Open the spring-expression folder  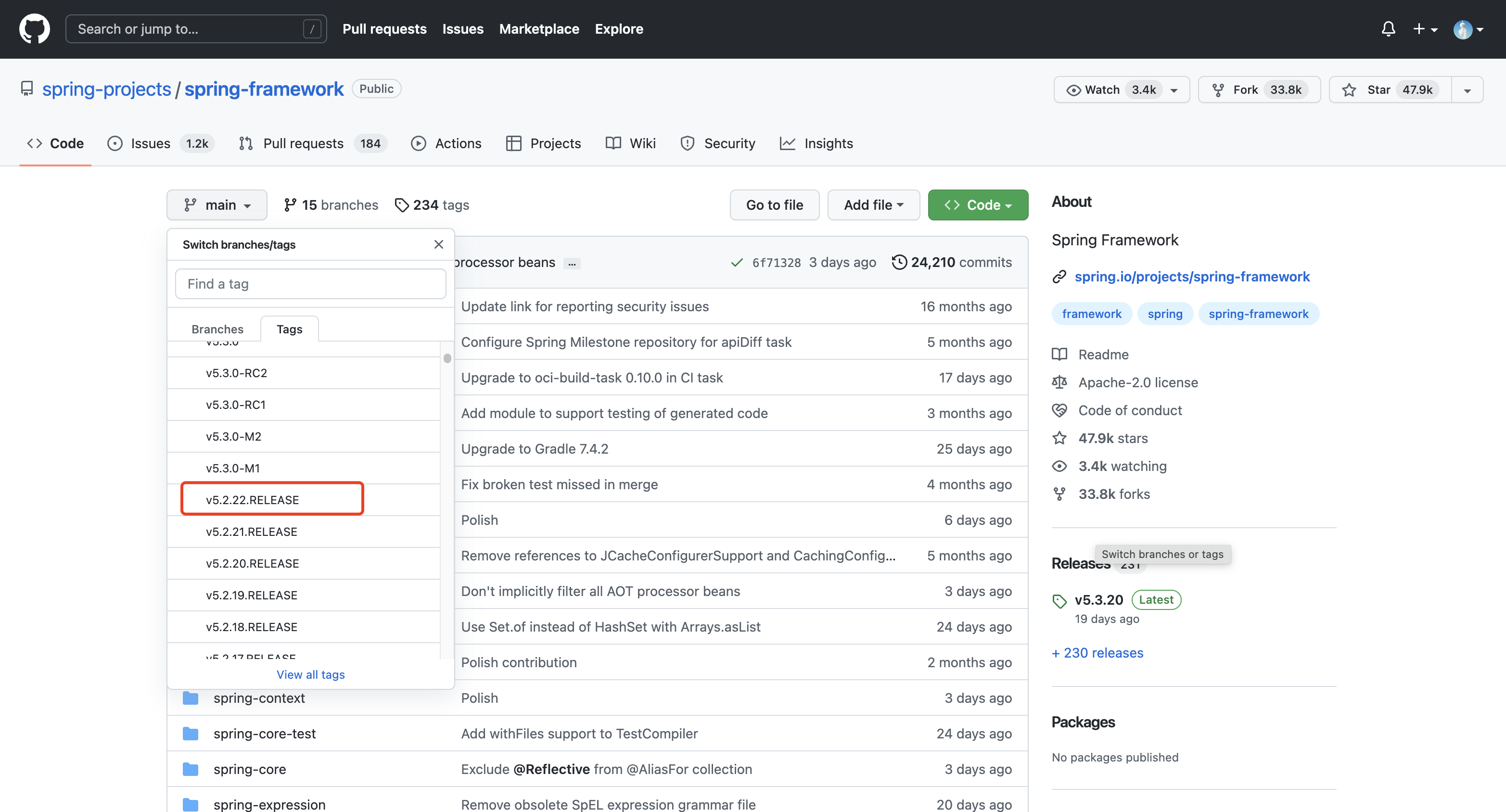pos(269,804)
